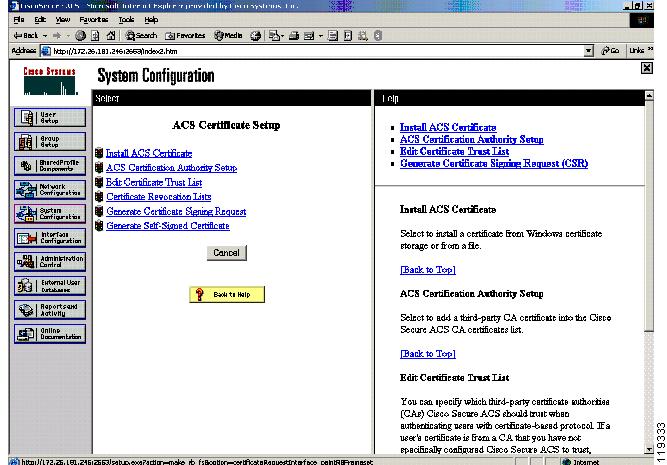The height and width of the screenshot is (465, 667).
Task: Open the Edit menu
Action: [x=40, y=20]
